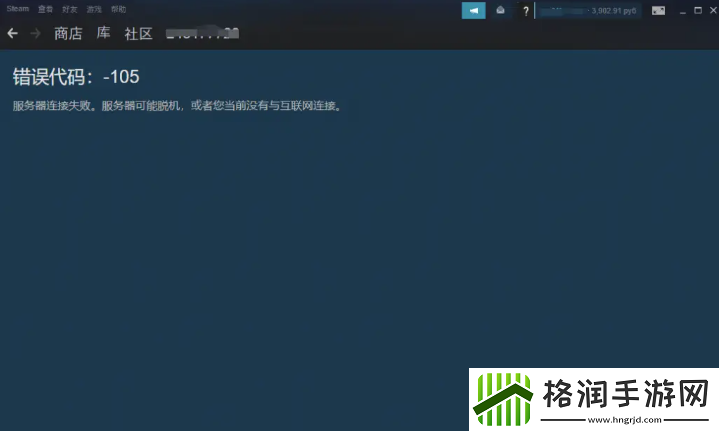The width and height of the screenshot is (719, 431).
Task: Click the announcements megaphone icon
Action: [x=474, y=10]
